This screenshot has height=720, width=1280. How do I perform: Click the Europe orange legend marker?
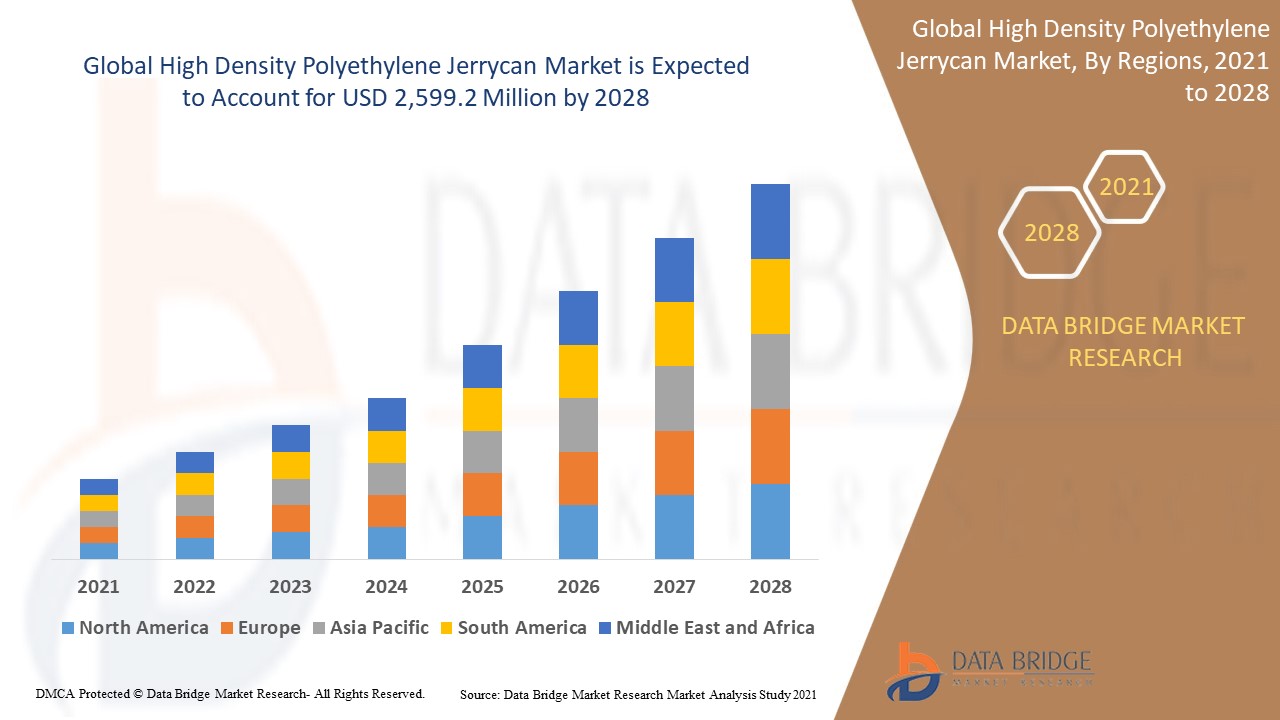click(225, 628)
